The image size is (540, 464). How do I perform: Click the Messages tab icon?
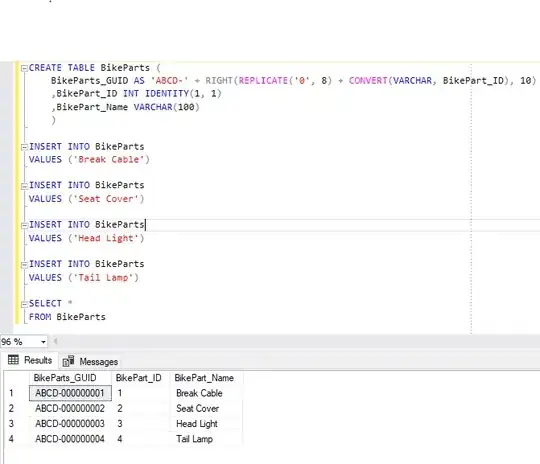tap(68, 361)
